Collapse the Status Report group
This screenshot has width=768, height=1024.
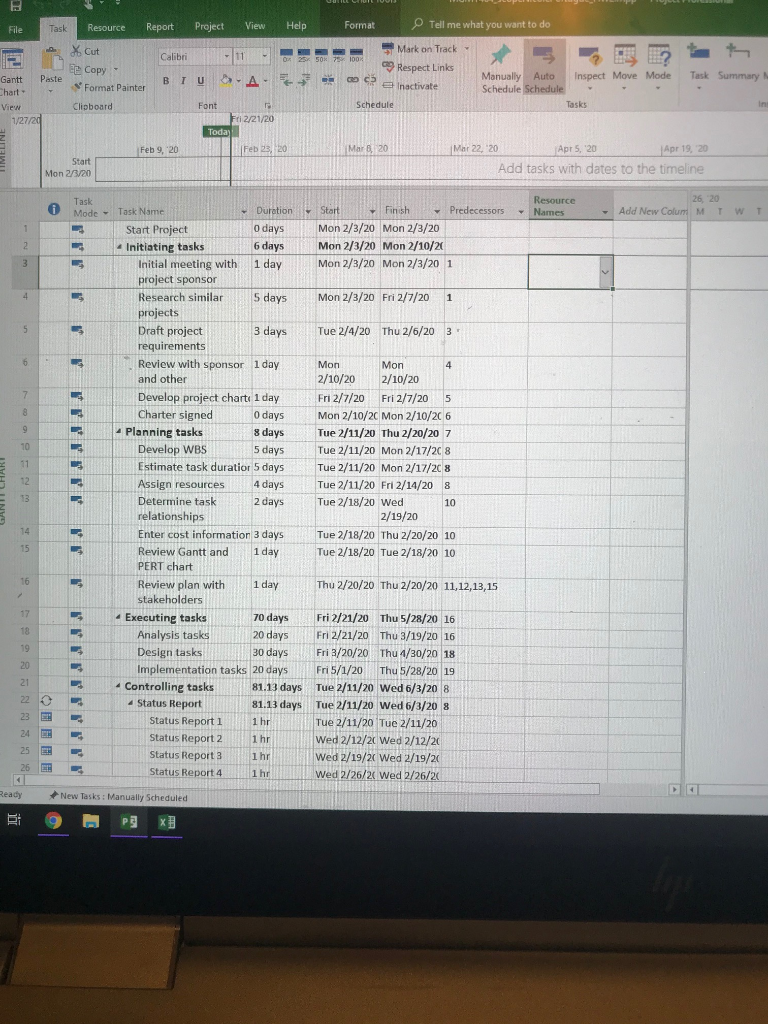[x=131, y=703]
